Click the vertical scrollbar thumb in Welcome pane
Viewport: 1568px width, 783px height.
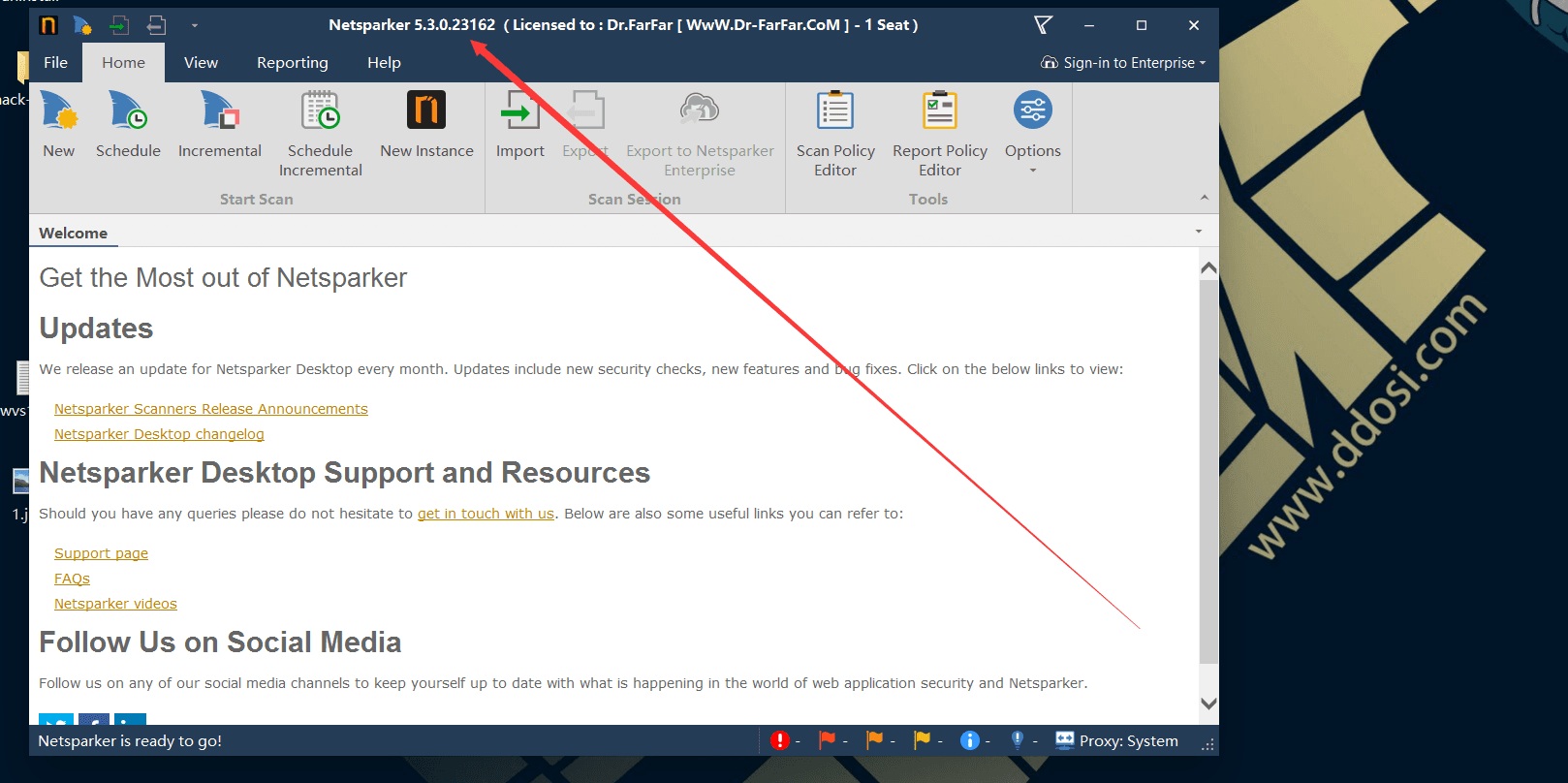pyautogui.click(x=1208, y=472)
